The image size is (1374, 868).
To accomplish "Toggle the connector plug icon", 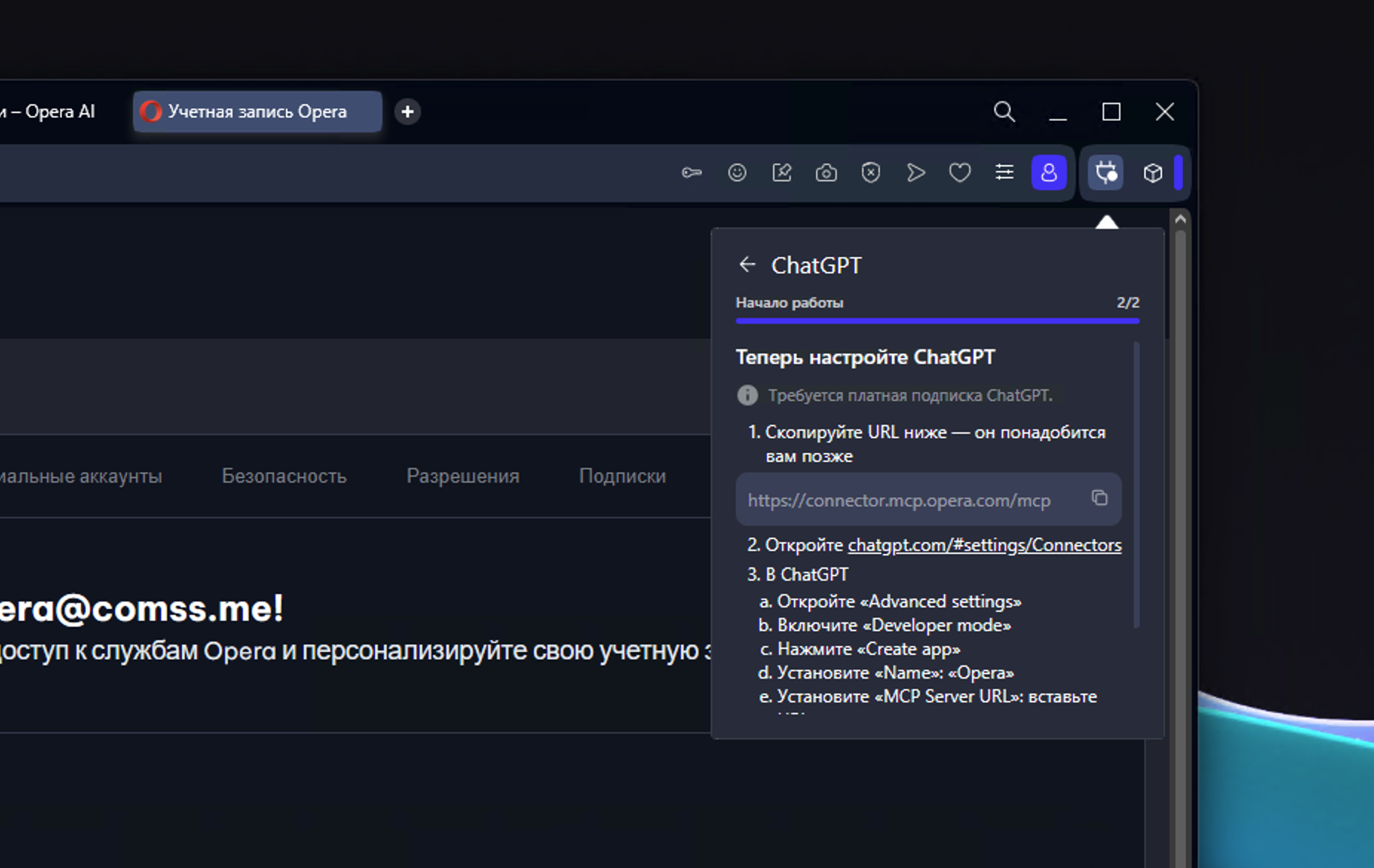I will tap(1106, 173).
